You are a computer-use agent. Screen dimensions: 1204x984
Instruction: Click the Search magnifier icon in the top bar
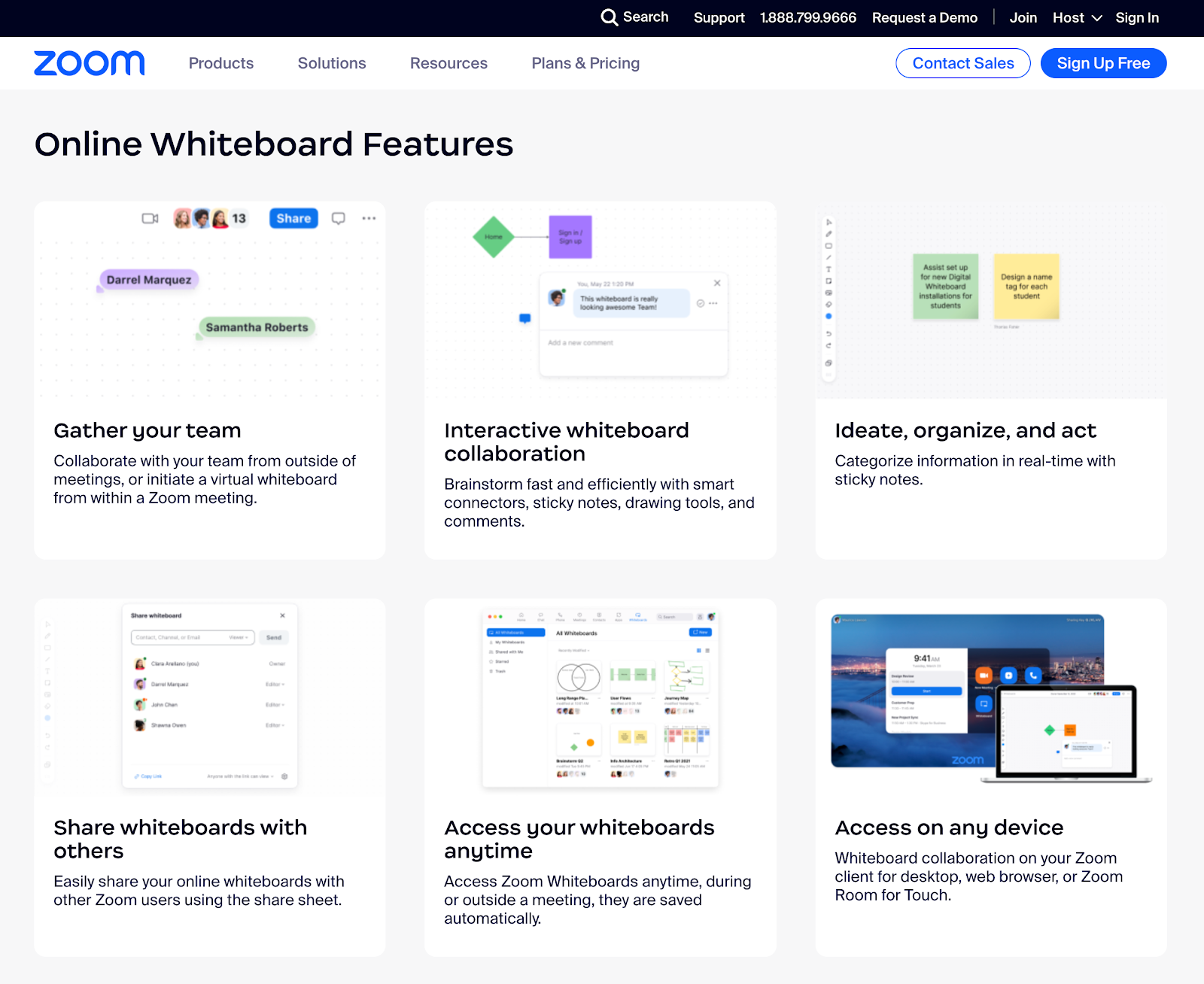[609, 17]
